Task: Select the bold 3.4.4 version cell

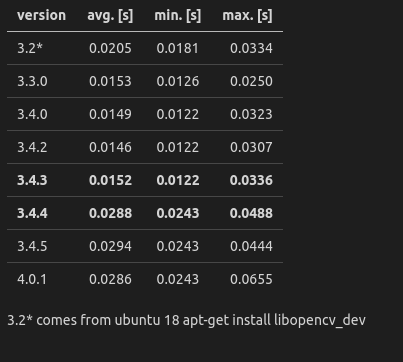Action: 32,213
